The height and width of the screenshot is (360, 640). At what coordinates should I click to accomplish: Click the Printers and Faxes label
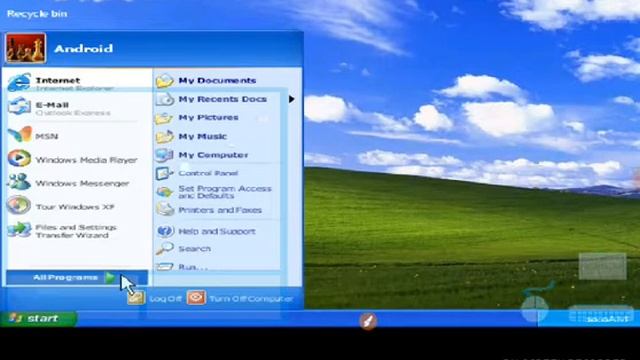tap(220, 210)
